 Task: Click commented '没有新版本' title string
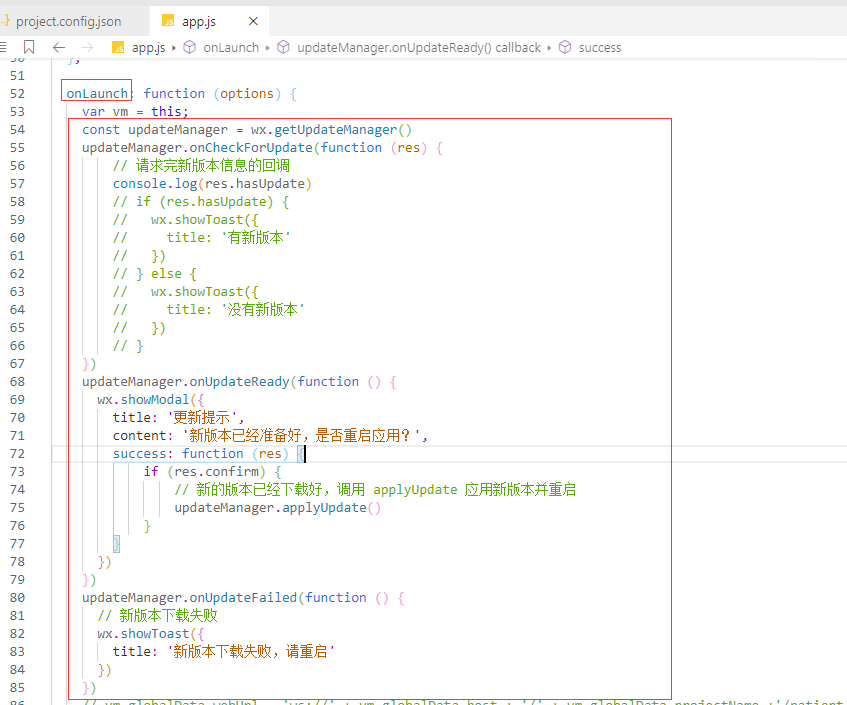pos(263,310)
